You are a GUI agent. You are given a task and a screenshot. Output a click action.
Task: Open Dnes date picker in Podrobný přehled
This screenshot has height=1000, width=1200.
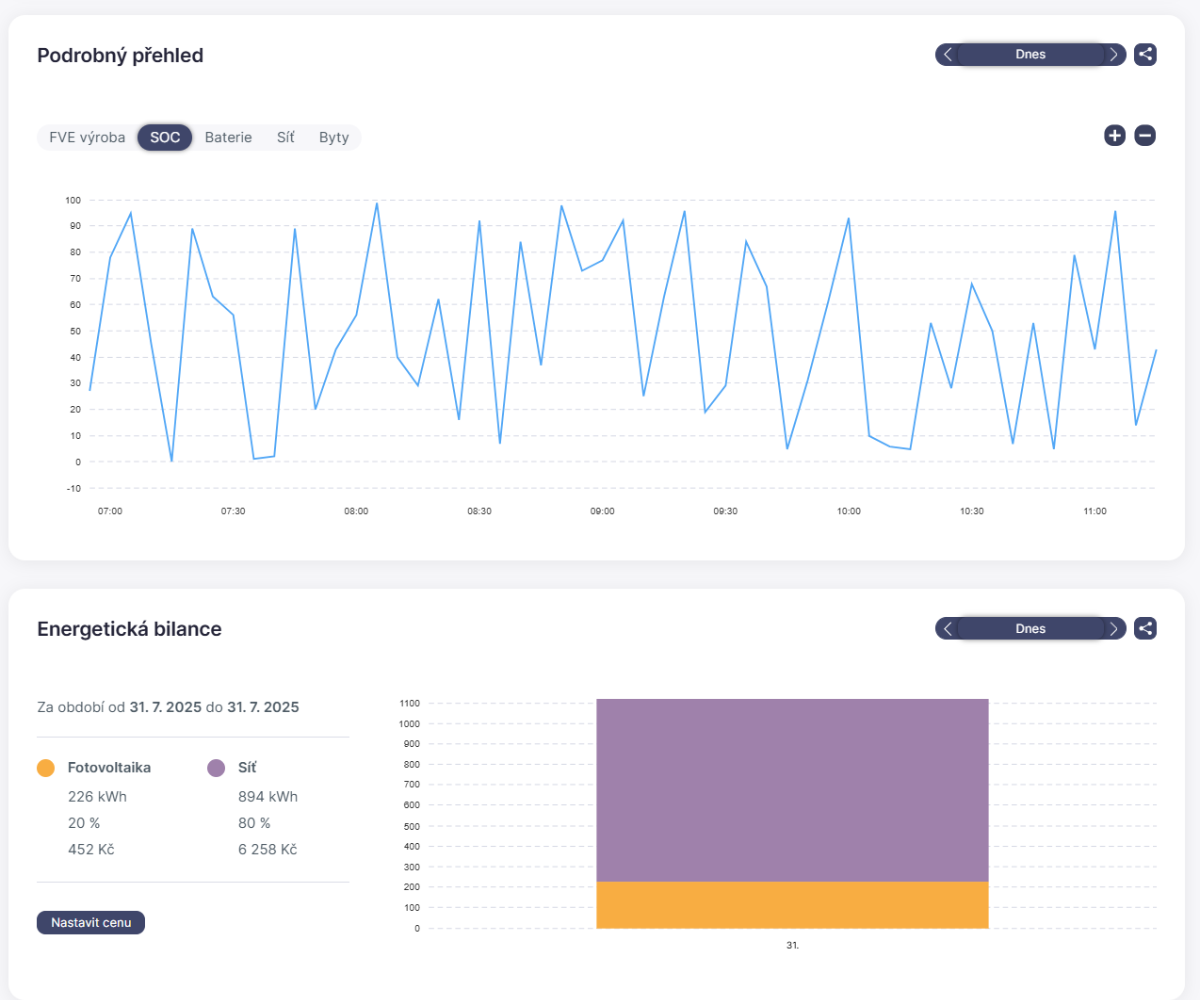coord(1030,55)
